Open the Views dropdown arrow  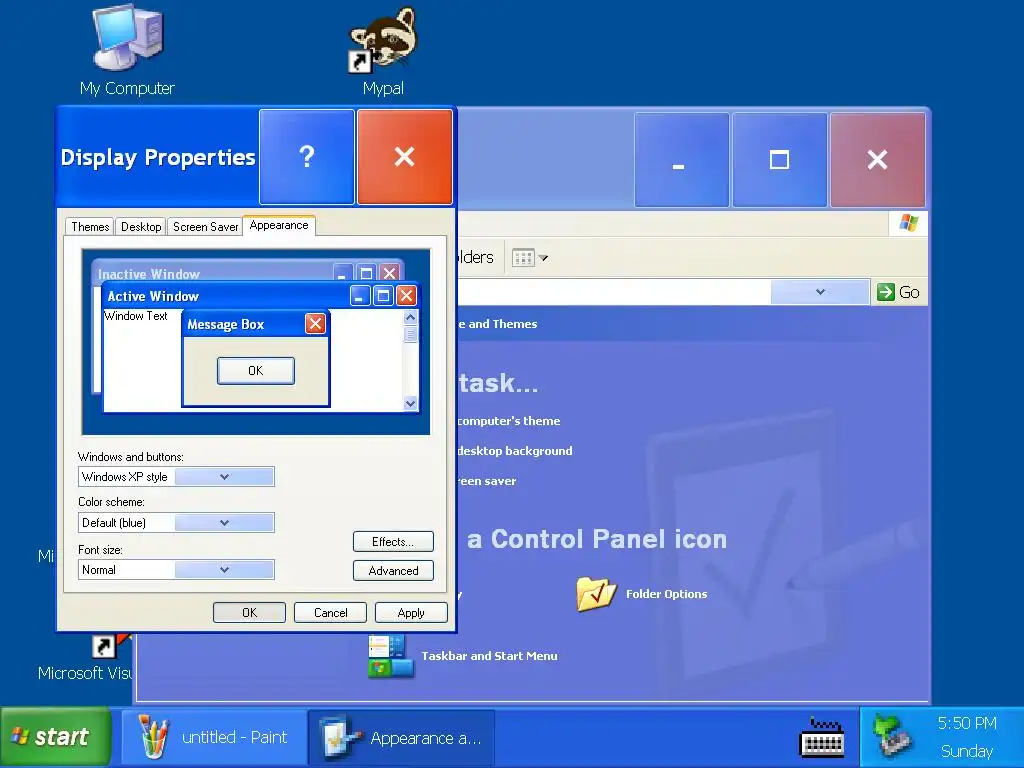click(x=543, y=258)
